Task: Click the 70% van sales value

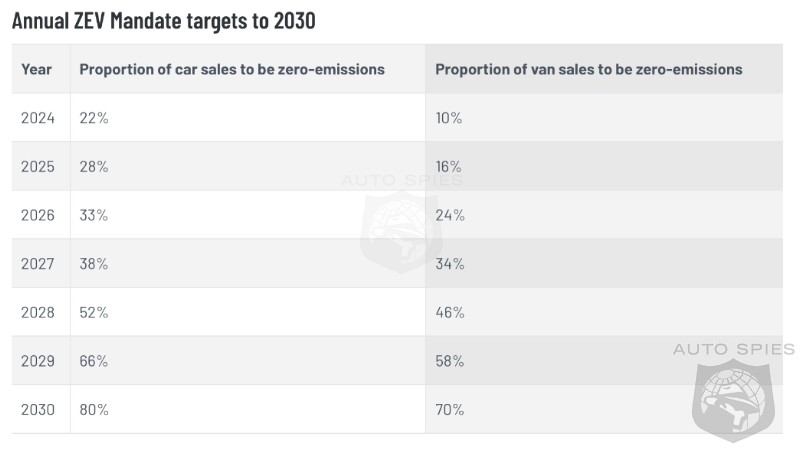Action: [x=450, y=409]
